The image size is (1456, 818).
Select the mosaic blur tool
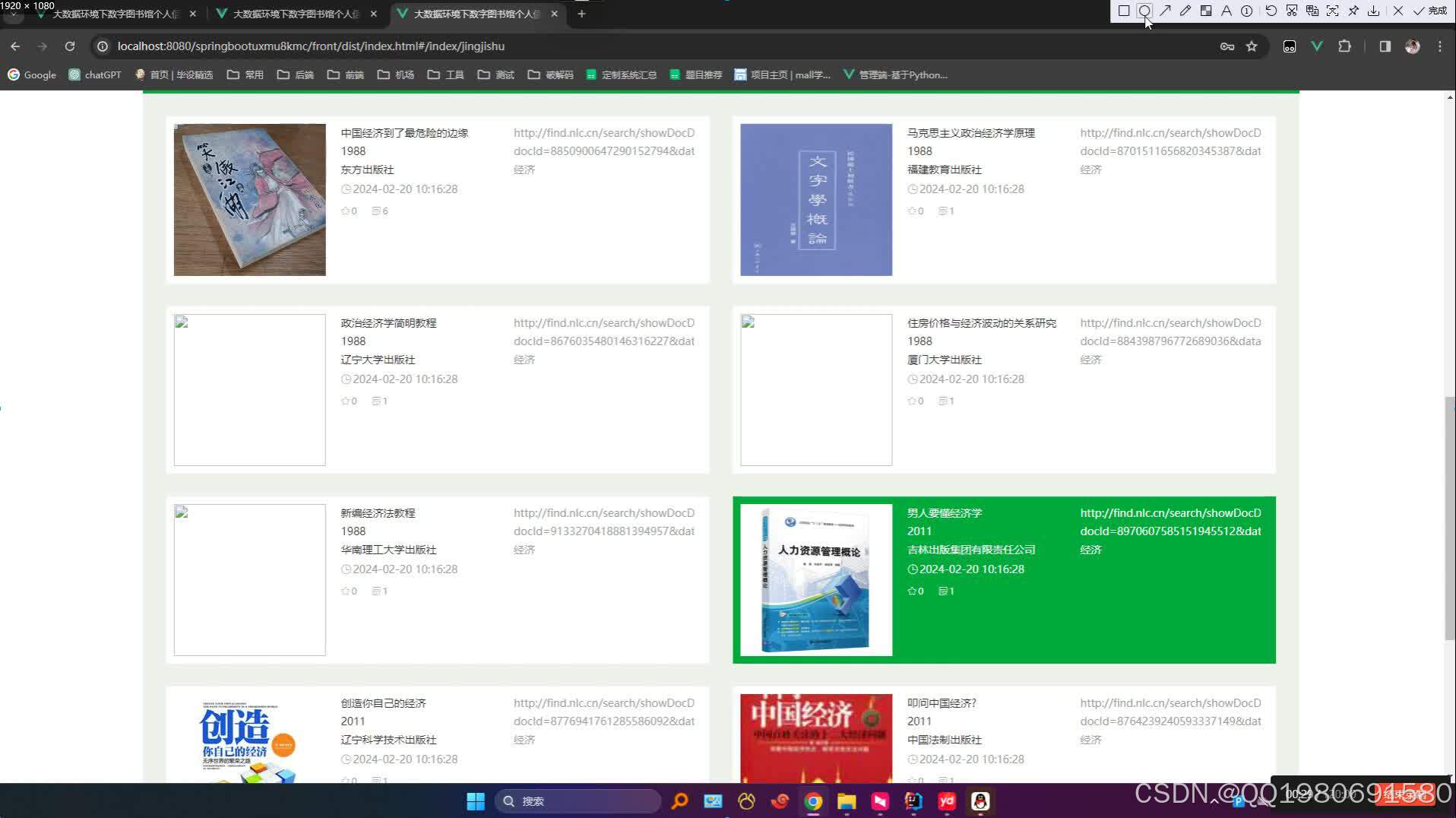pyautogui.click(x=1204, y=11)
